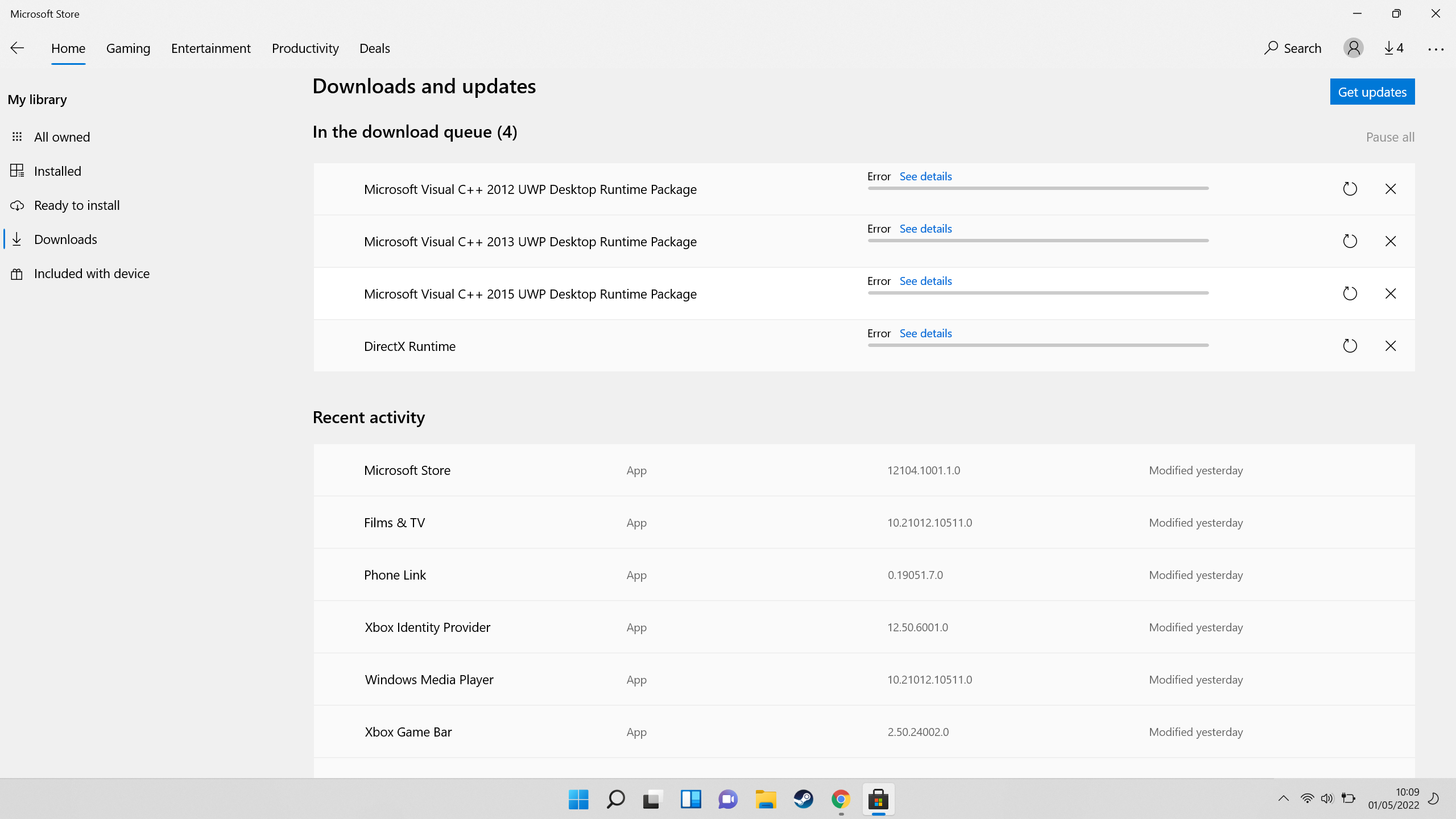Screen dimensions: 1456x819
Task: Switch to the Home tab
Action: (68, 48)
